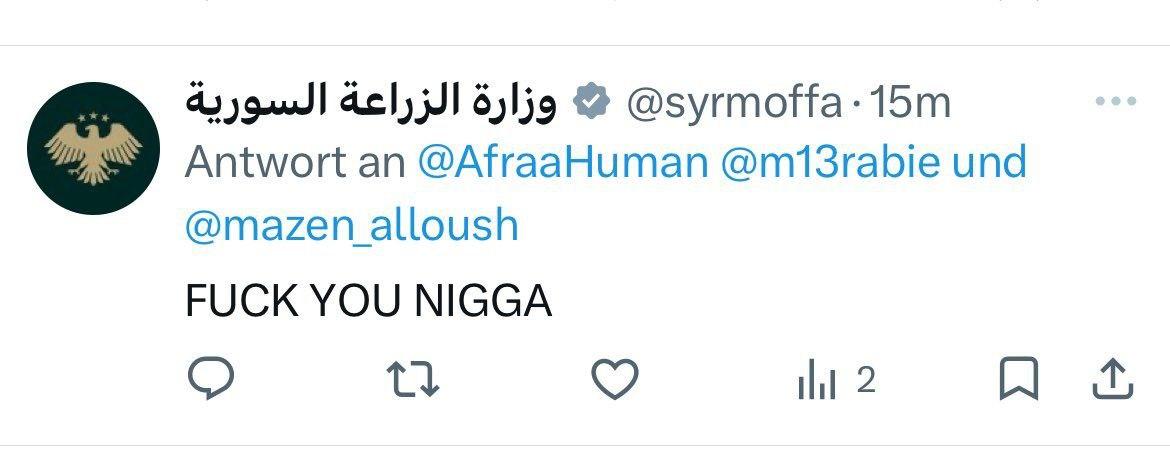Click the blue verified badge
Screen dimensions: 1170x455
tap(592, 102)
